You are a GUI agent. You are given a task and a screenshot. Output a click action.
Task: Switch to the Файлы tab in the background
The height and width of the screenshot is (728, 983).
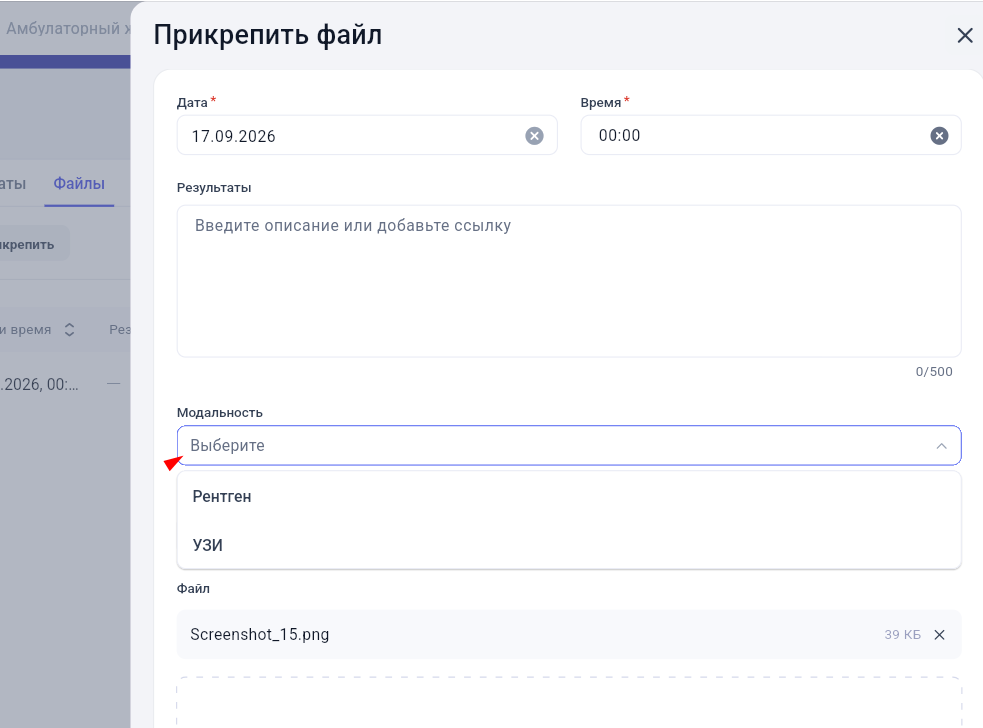[79, 184]
